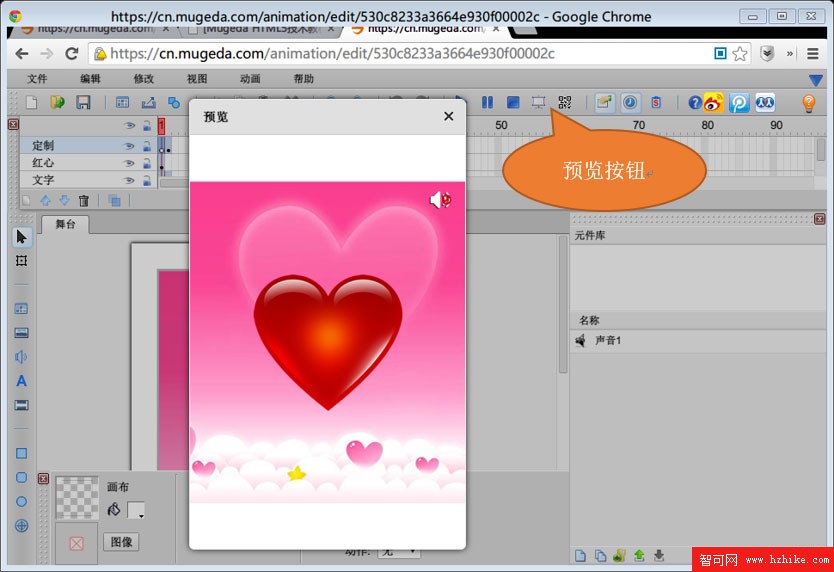The width and height of the screenshot is (834, 572).
Task: Mute sound in the preview window
Action: pyautogui.click(x=440, y=200)
